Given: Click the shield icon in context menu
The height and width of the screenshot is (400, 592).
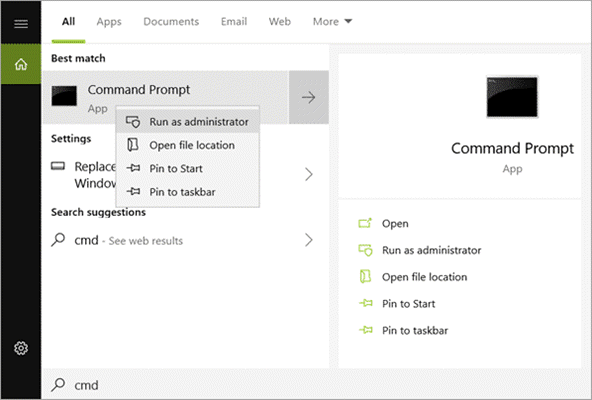Looking at the screenshot, I should tap(133, 122).
